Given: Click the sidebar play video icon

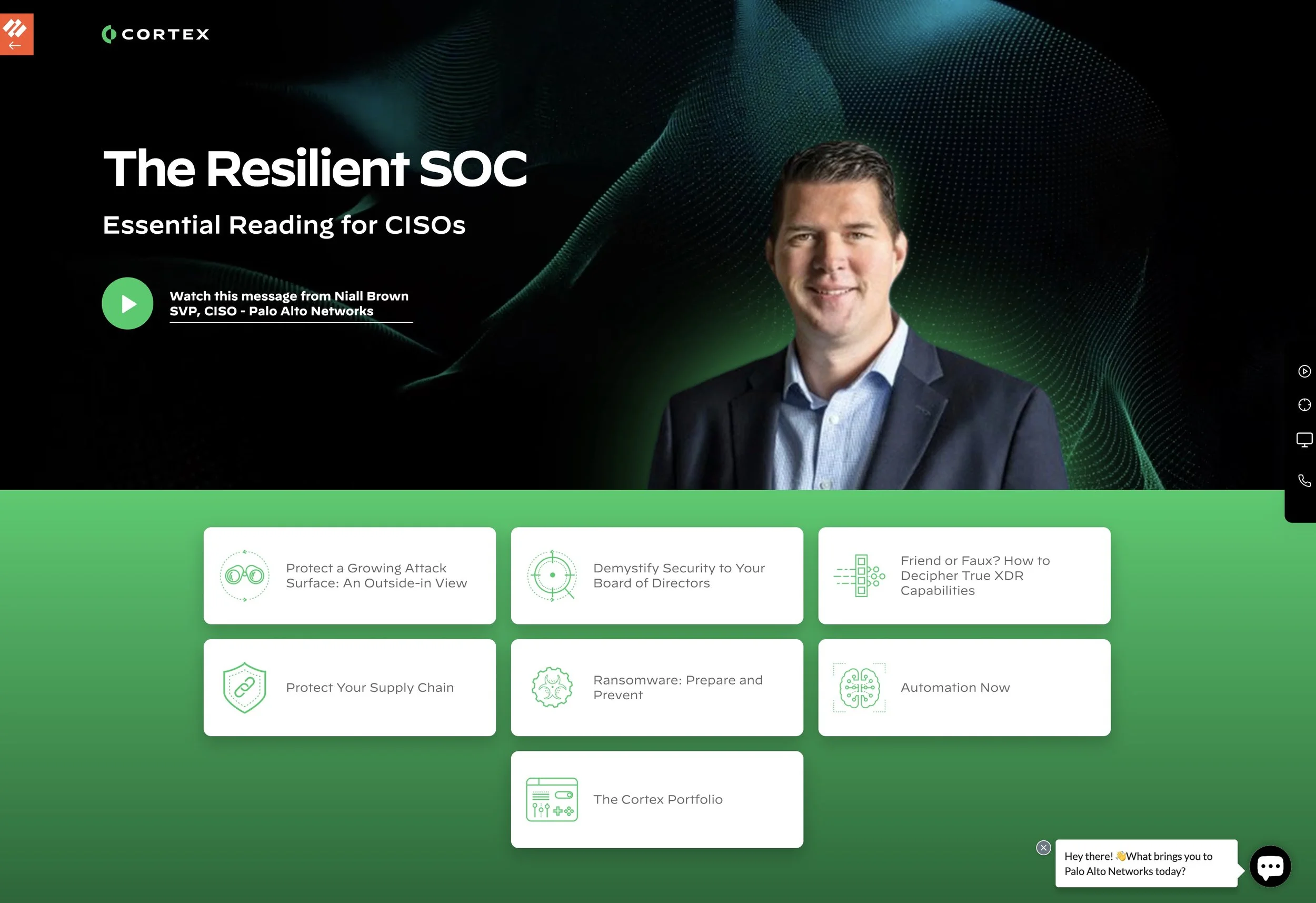Looking at the screenshot, I should (x=1304, y=371).
